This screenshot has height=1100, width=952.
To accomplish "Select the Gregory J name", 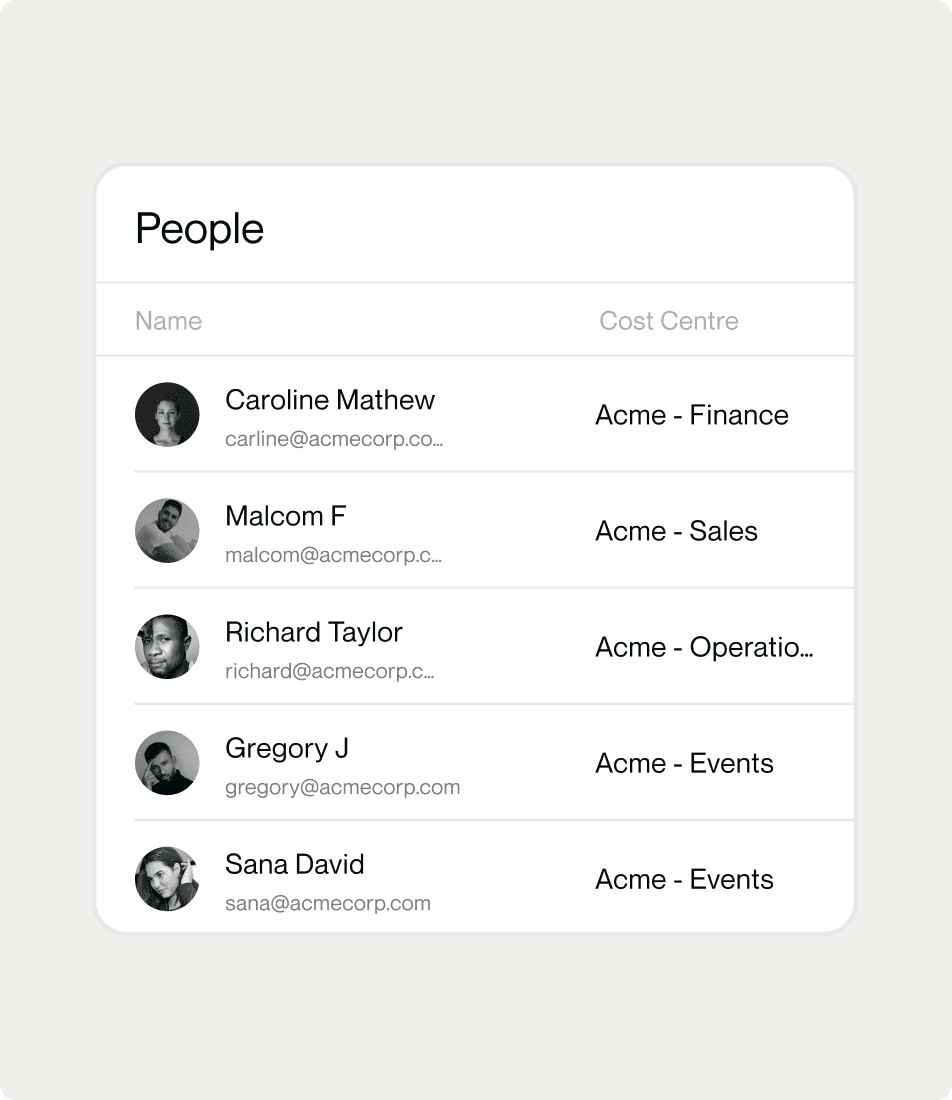I will click(x=287, y=749).
